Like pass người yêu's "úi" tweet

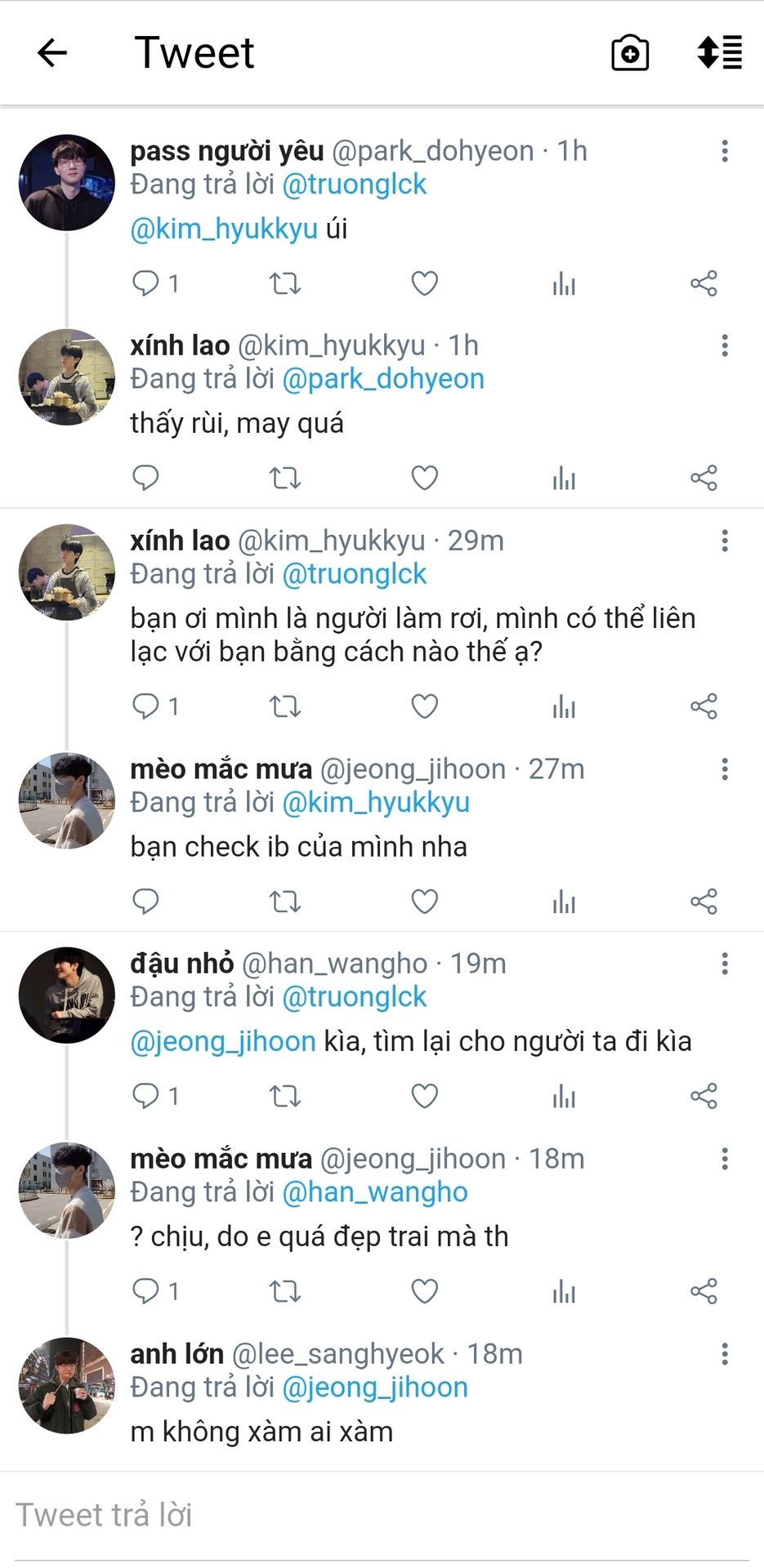(x=424, y=283)
